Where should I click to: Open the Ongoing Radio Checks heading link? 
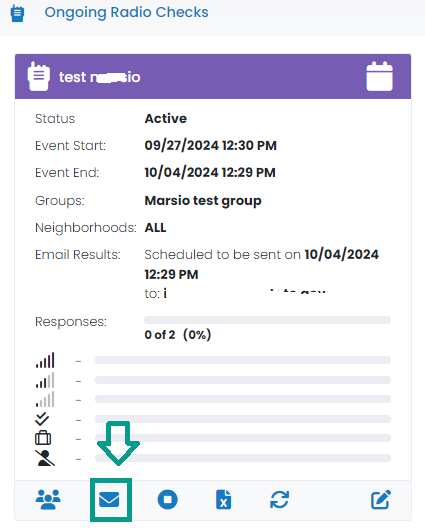click(127, 12)
